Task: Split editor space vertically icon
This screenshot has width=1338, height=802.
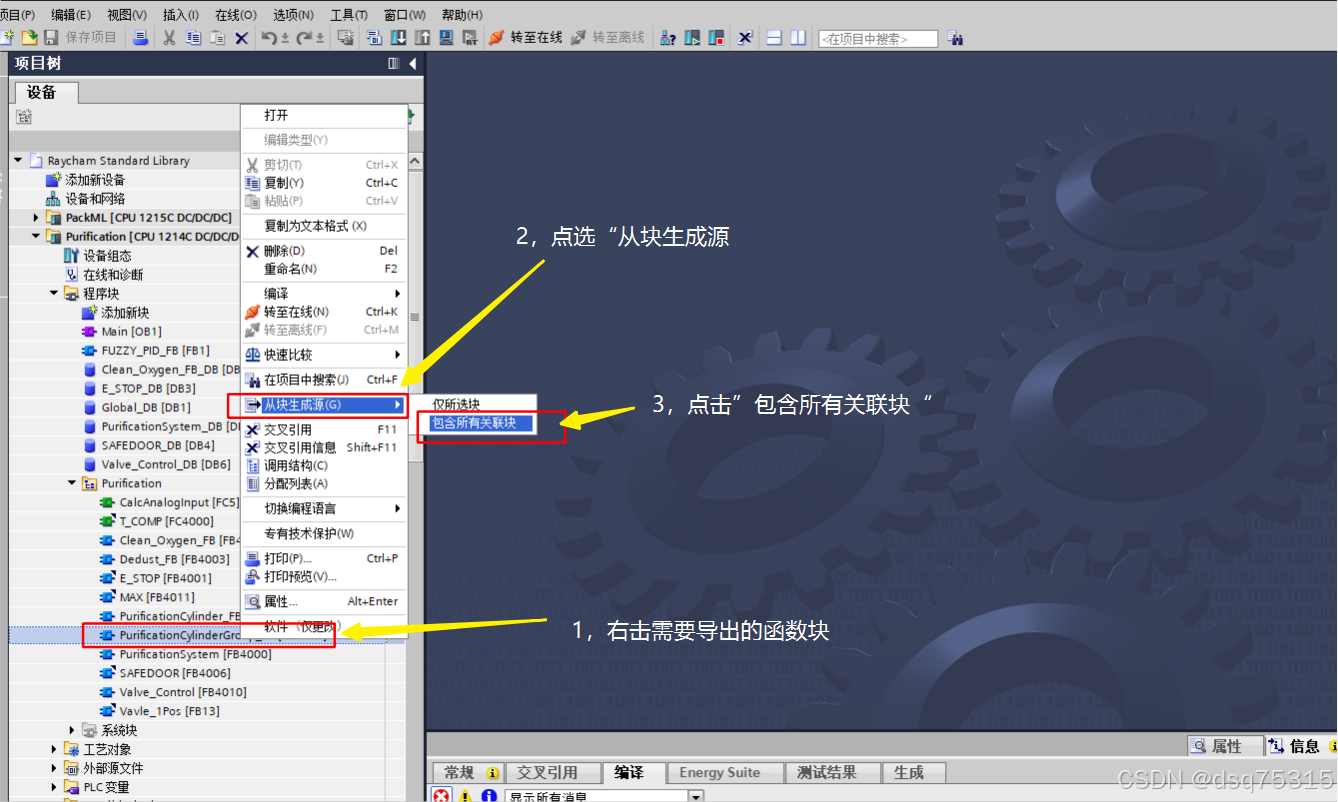Action: point(798,38)
